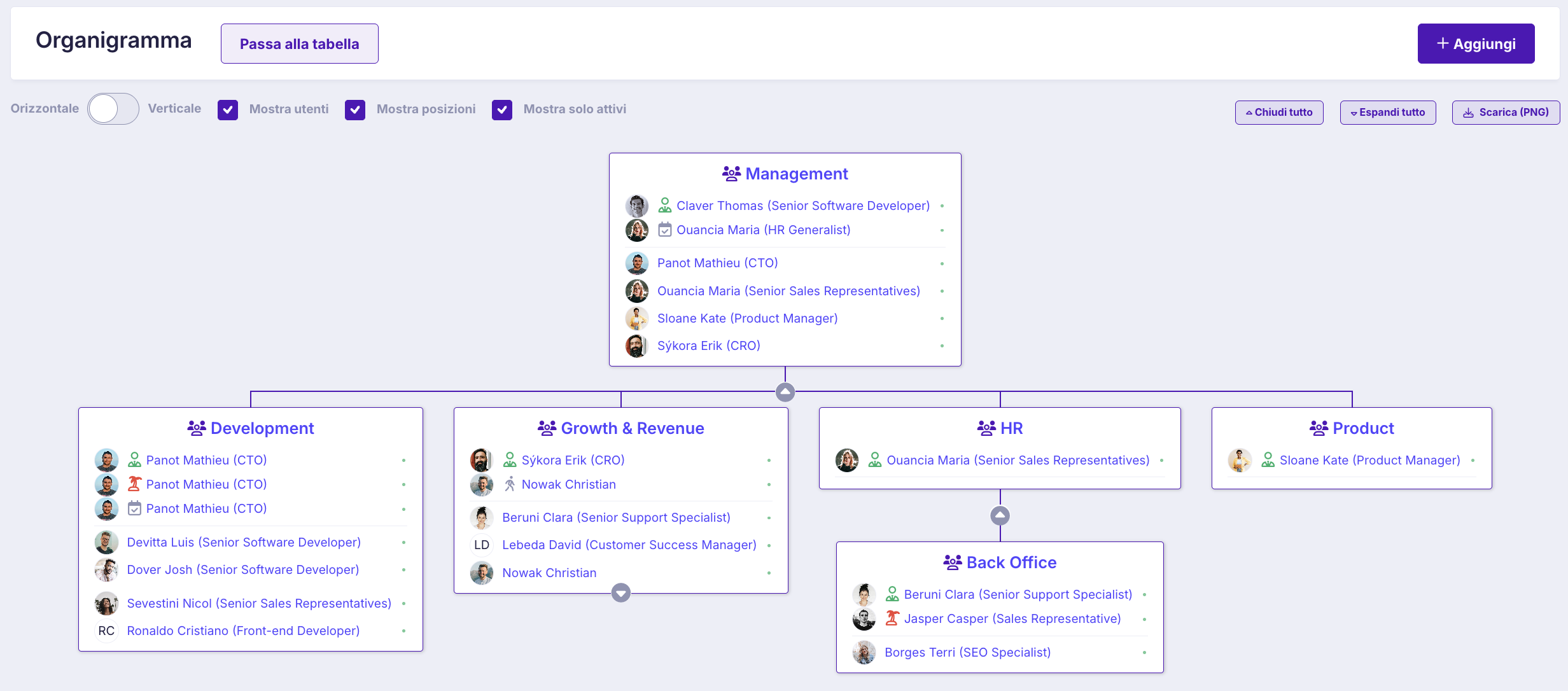Screen dimensions: 1568x691
Task: Open Lebeda David Customer Success Manager link
Action: (629, 545)
